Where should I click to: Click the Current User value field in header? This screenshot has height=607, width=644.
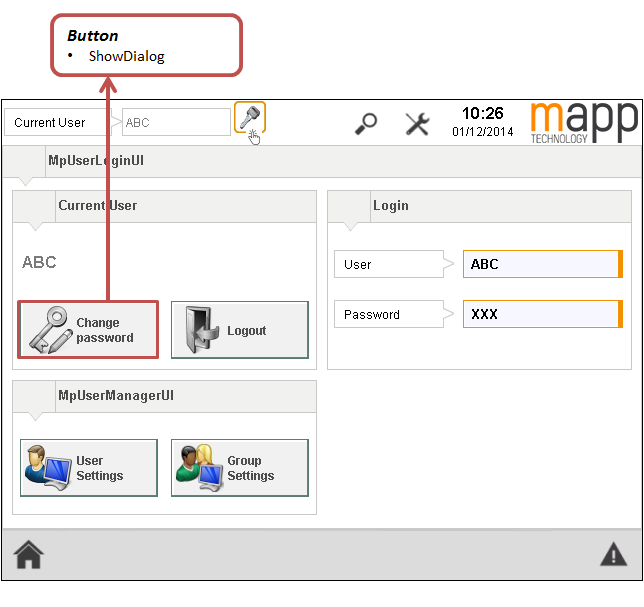click(x=176, y=122)
